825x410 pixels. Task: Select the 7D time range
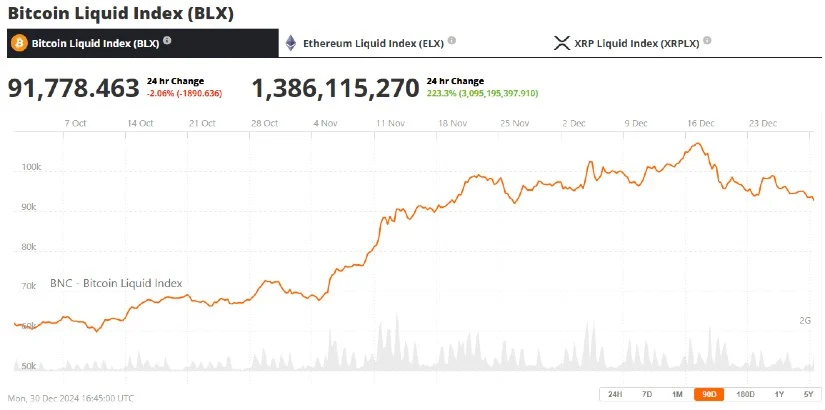point(647,394)
